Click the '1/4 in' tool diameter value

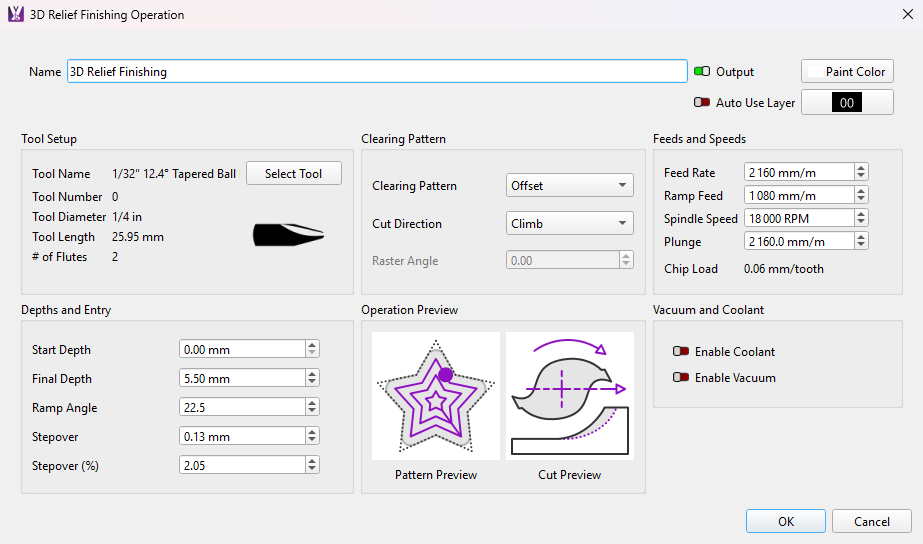click(127, 217)
